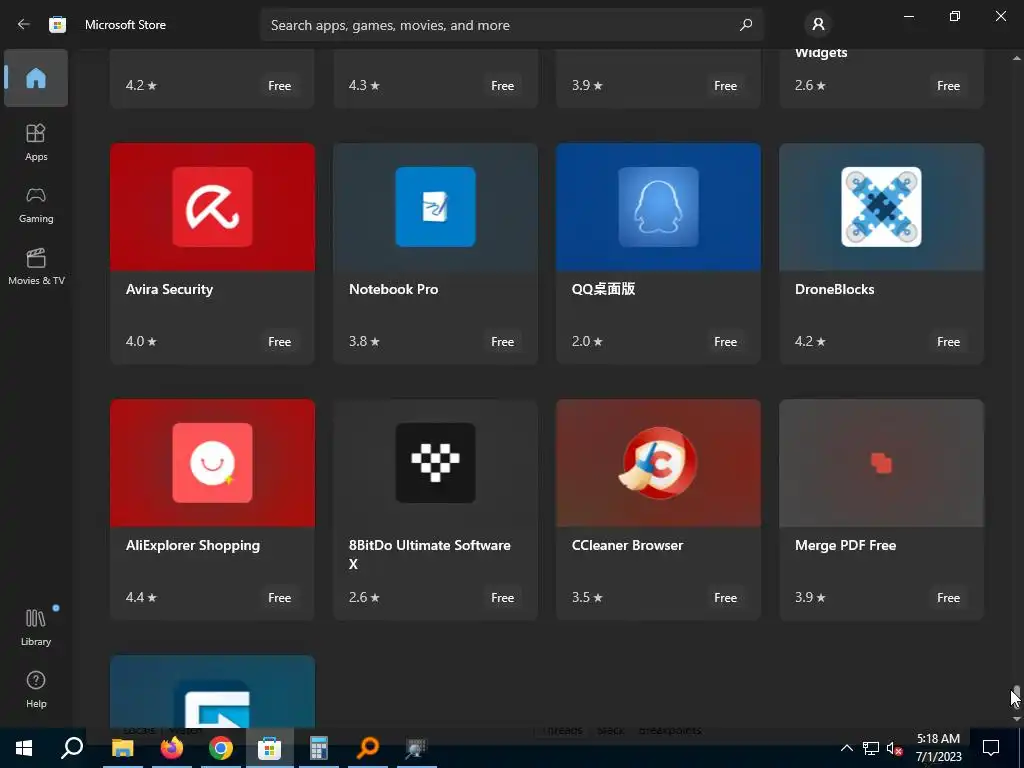The width and height of the screenshot is (1024, 768).
Task: Open the Notebook Pro app icon
Action: 436,206
